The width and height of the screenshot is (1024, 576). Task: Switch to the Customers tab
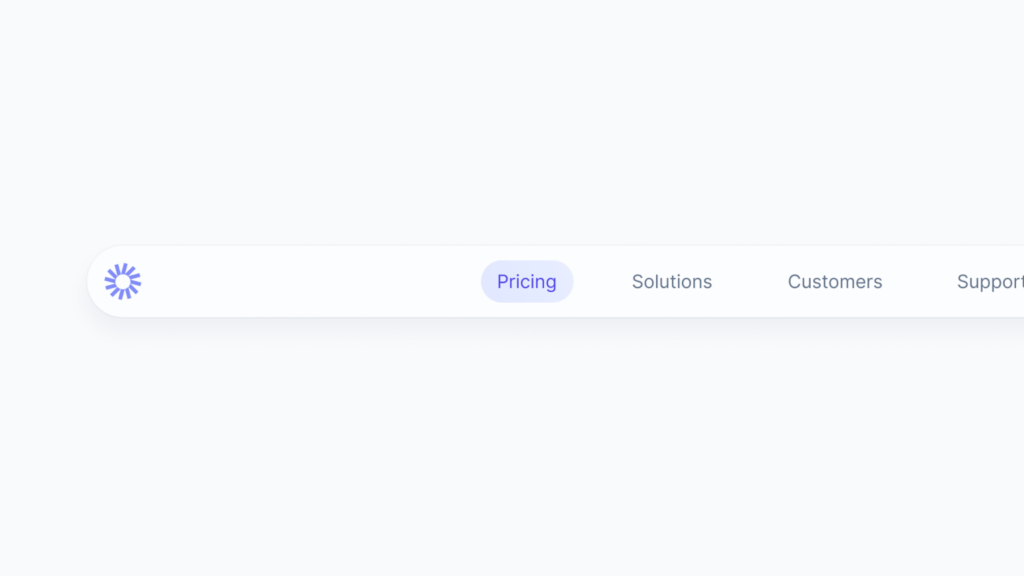click(x=835, y=281)
